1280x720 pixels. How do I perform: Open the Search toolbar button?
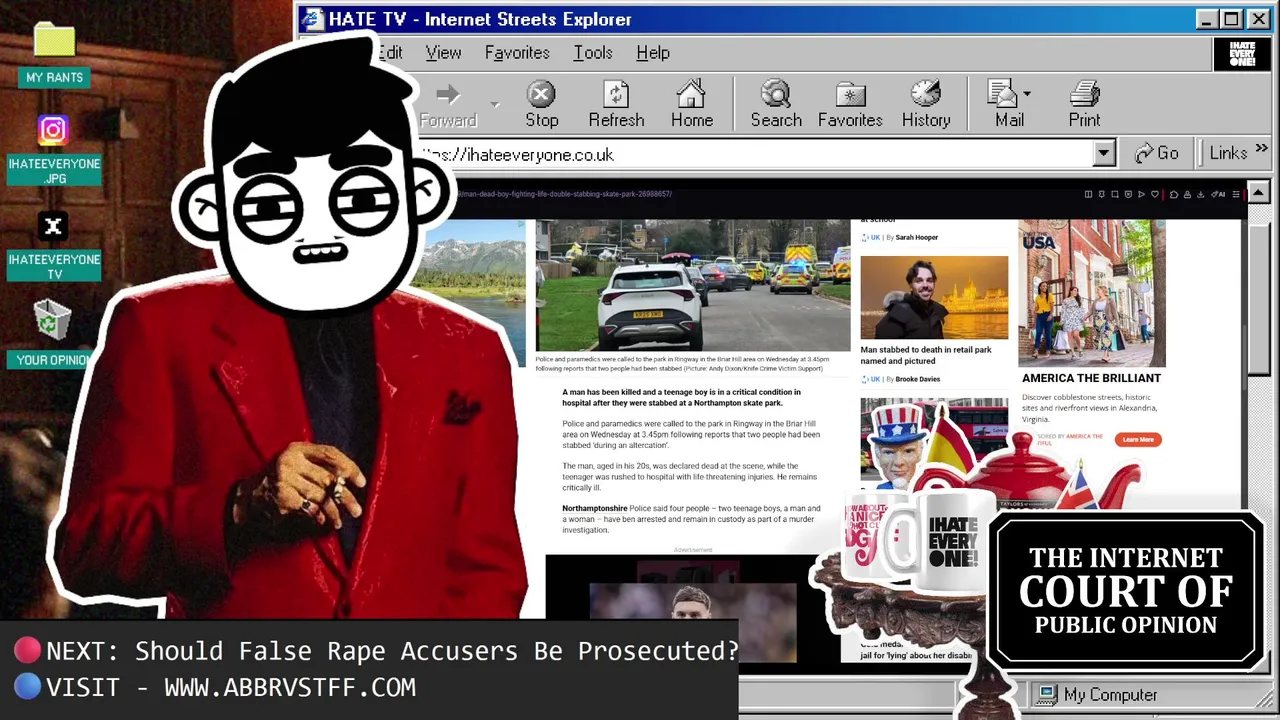tap(776, 105)
